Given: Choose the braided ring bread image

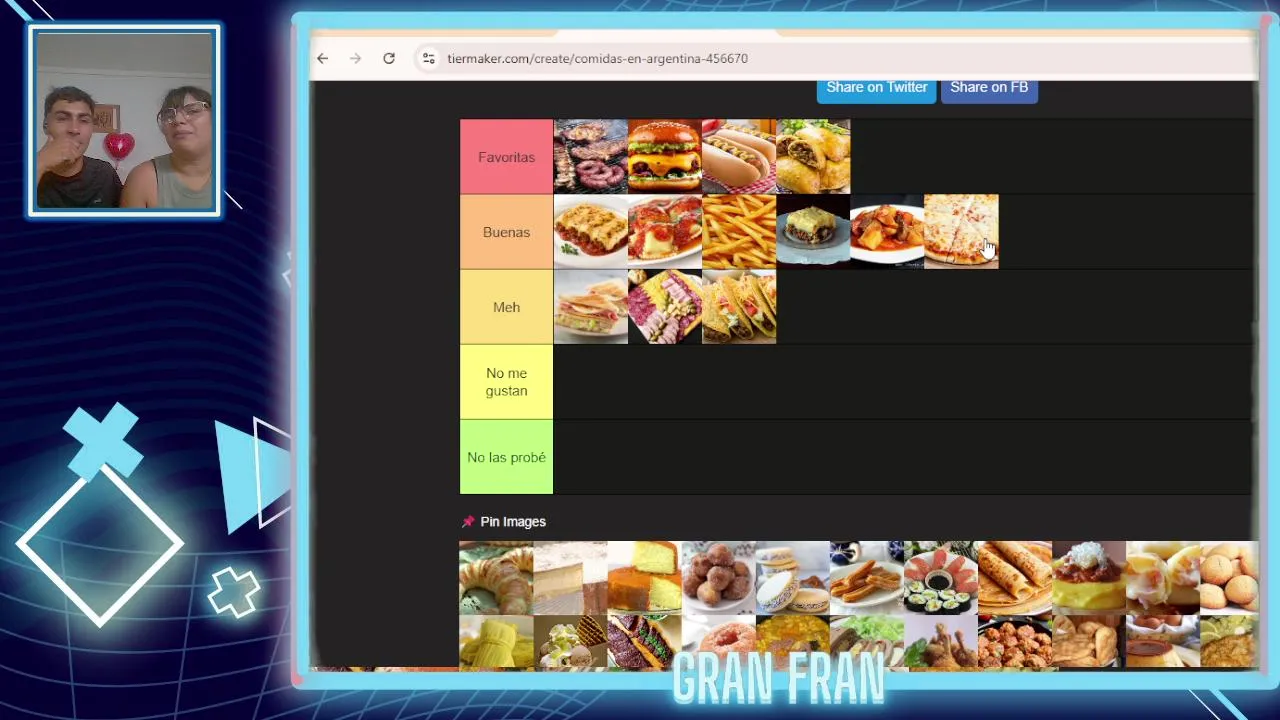Looking at the screenshot, I should (x=496, y=578).
